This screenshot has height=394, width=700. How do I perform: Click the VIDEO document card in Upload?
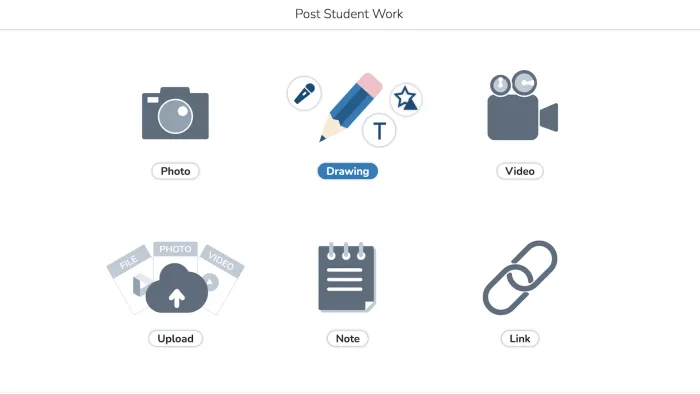point(223,277)
